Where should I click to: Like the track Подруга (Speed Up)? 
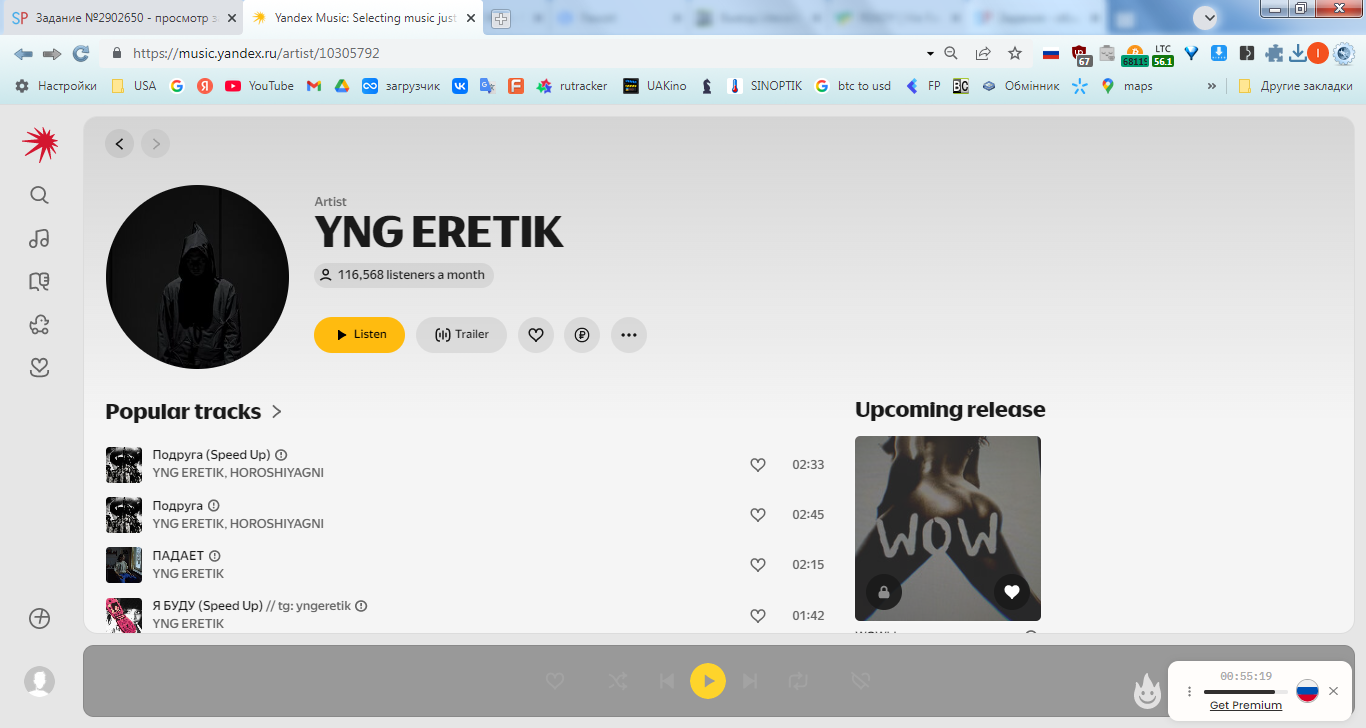pyautogui.click(x=758, y=464)
